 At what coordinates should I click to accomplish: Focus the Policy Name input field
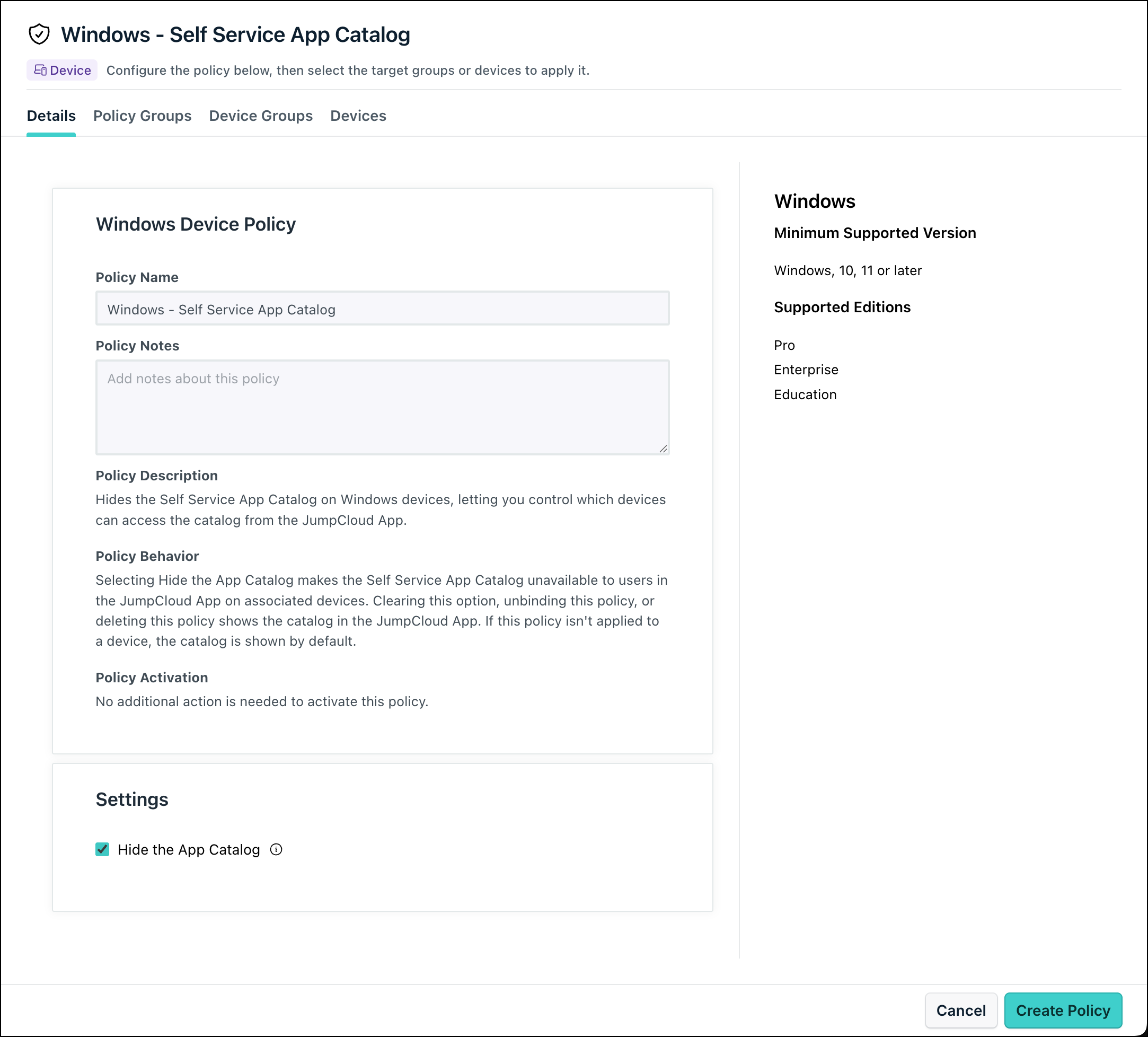(383, 309)
